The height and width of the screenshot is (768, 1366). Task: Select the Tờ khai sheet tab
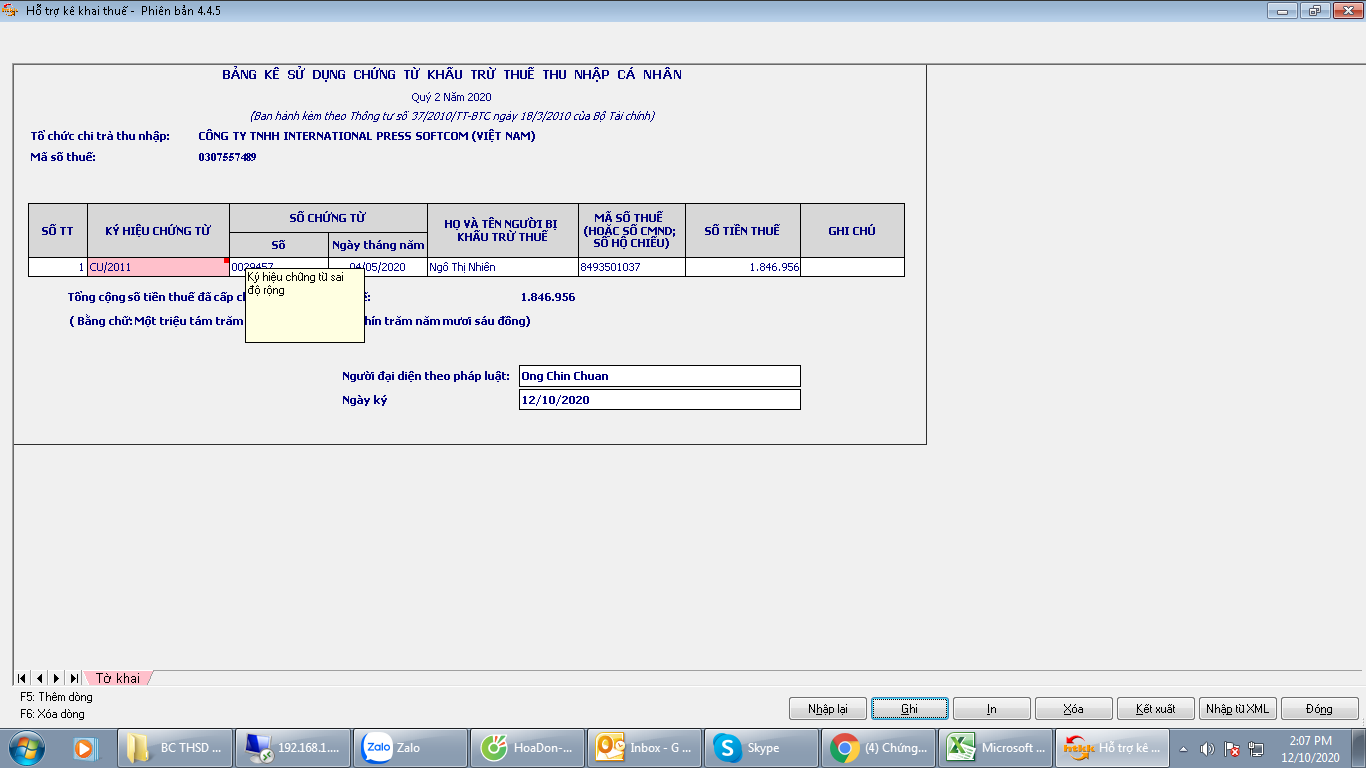pos(118,678)
